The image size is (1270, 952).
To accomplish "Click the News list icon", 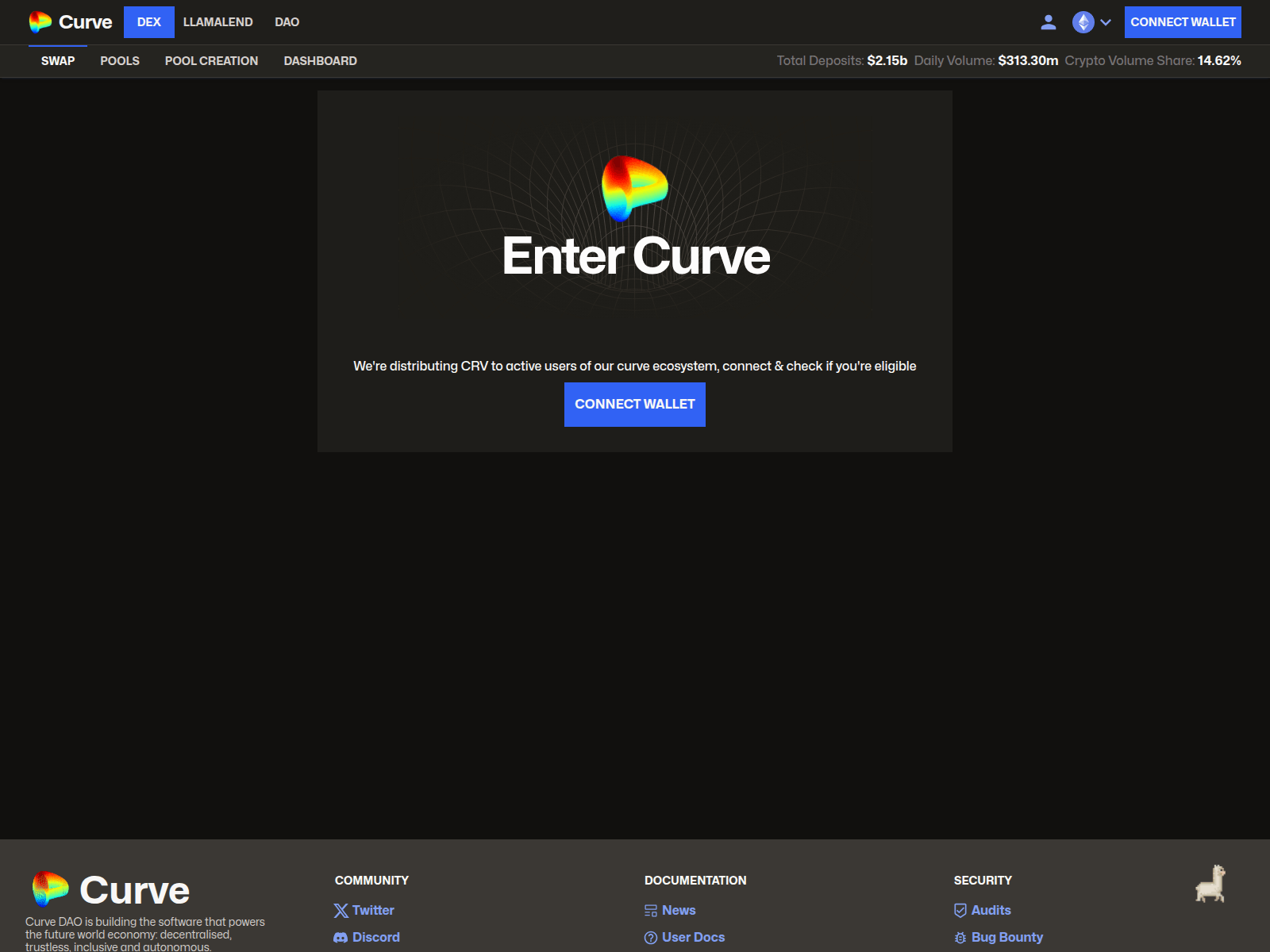I will click(650, 910).
